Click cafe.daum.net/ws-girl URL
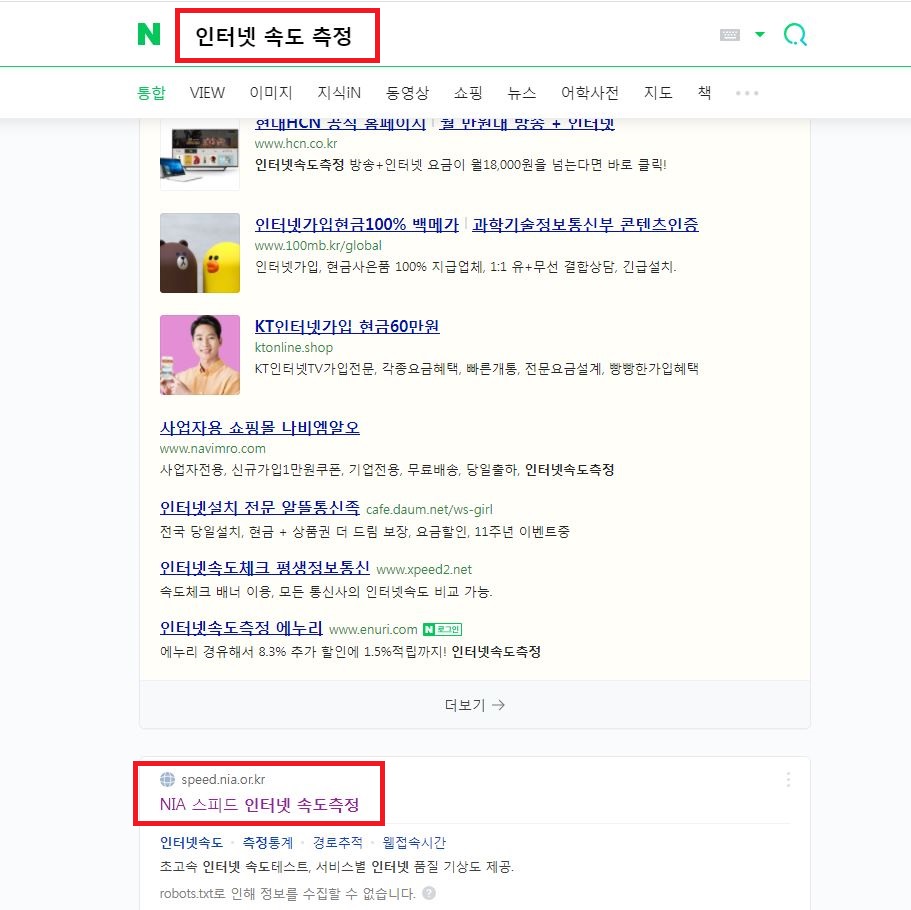This screenshot has height=910, width=911. [x=429, y=510]
